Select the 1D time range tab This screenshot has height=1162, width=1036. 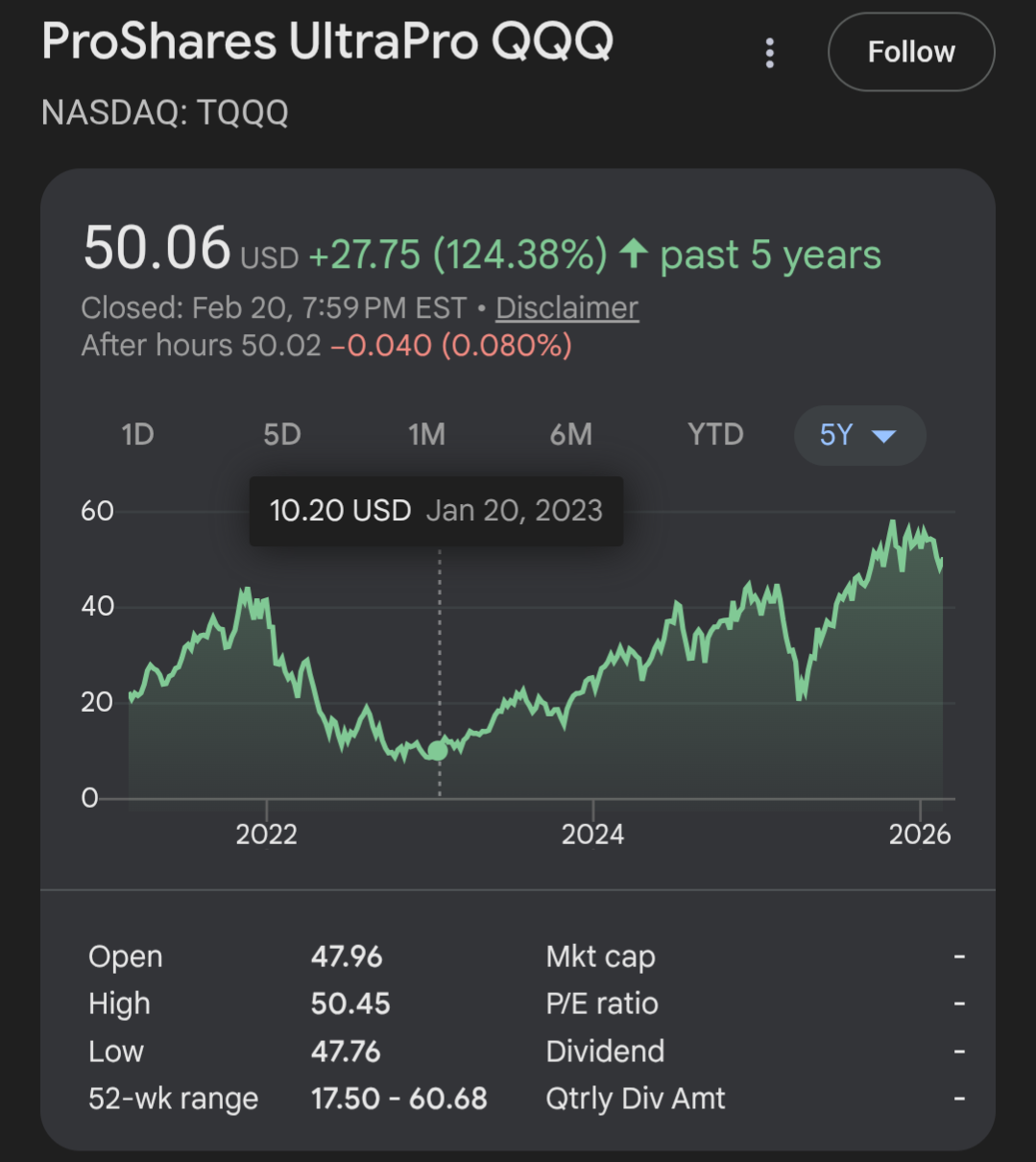(137, 435)
